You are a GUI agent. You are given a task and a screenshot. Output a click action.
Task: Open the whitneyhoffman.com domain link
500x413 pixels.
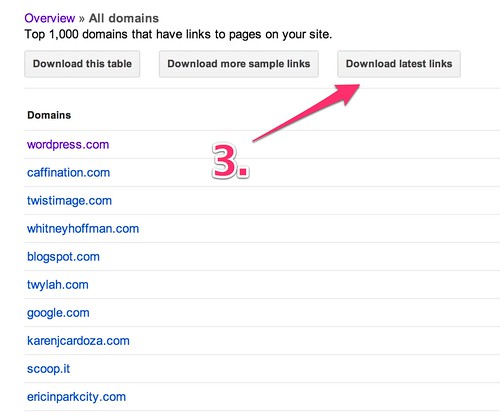click(x=83, y=229)
